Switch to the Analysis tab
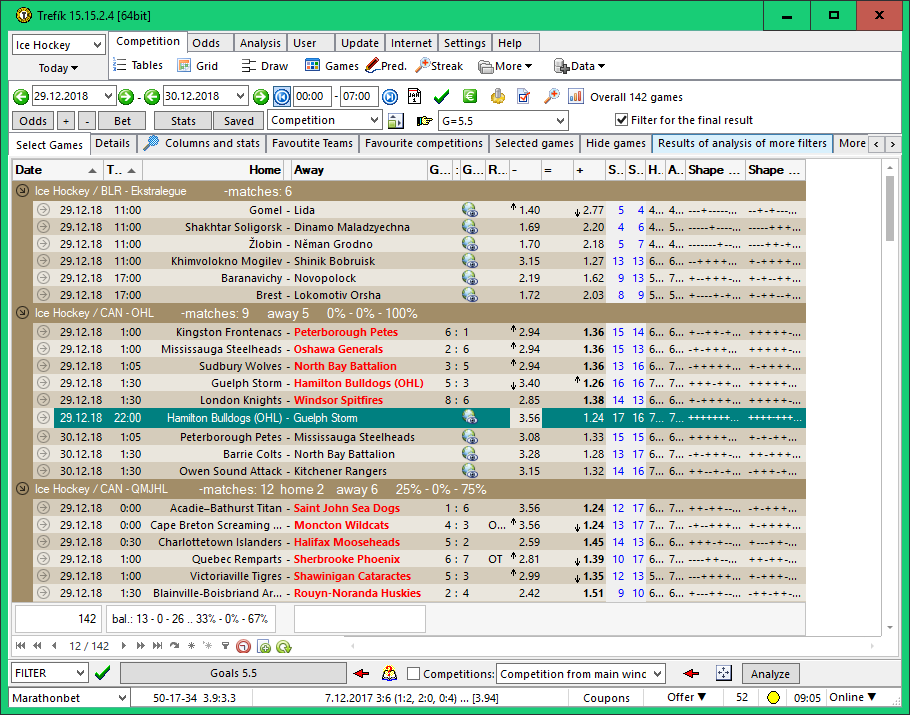Screen dimensions: 910x715 pos(260,43)
